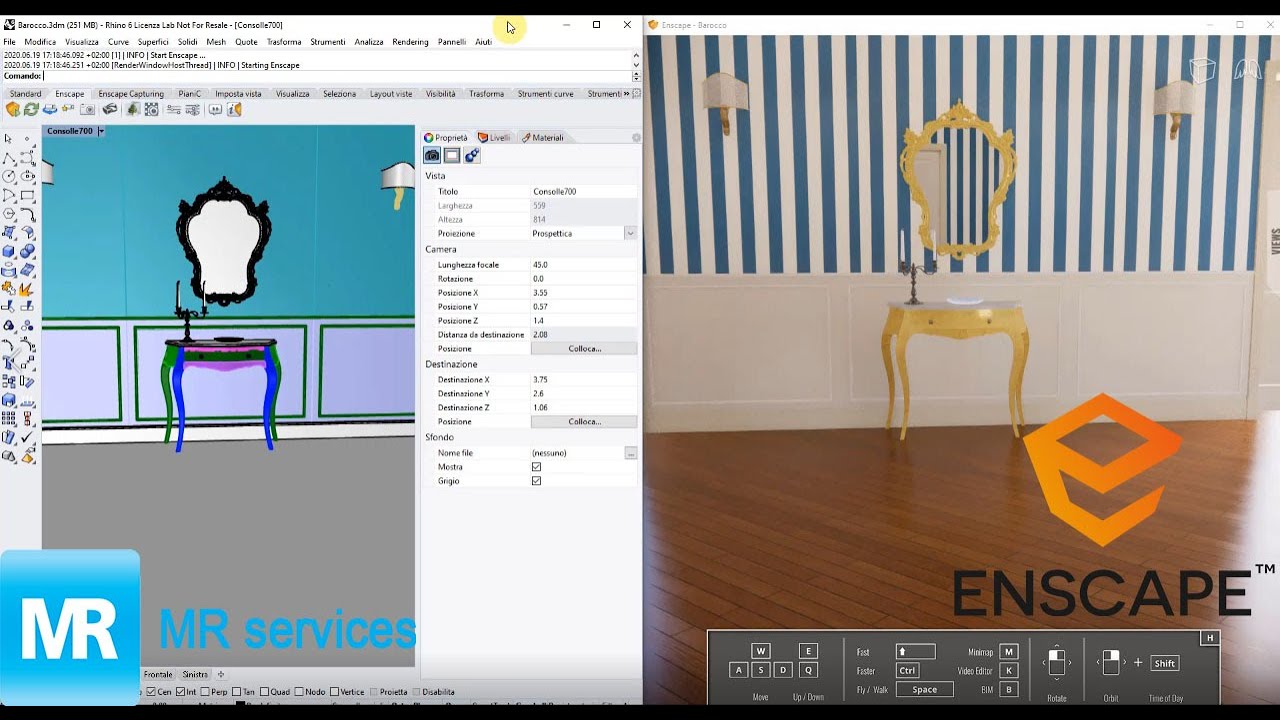The width and height of the screenshot is (1280, 720).
Task: Disable the Cen osnap checkbox
Action: coord(151,692)
